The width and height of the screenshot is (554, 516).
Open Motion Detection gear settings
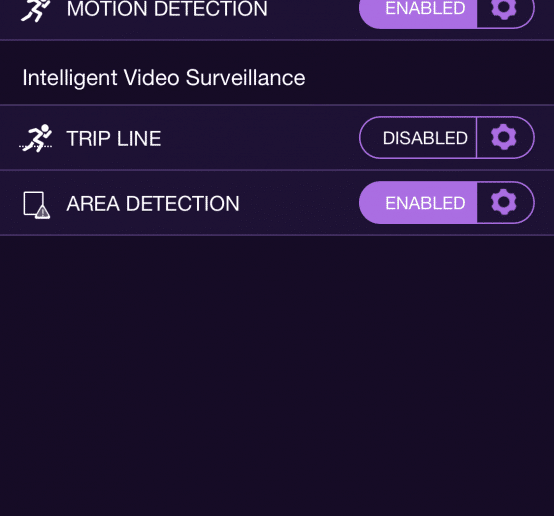coord(504,9)
